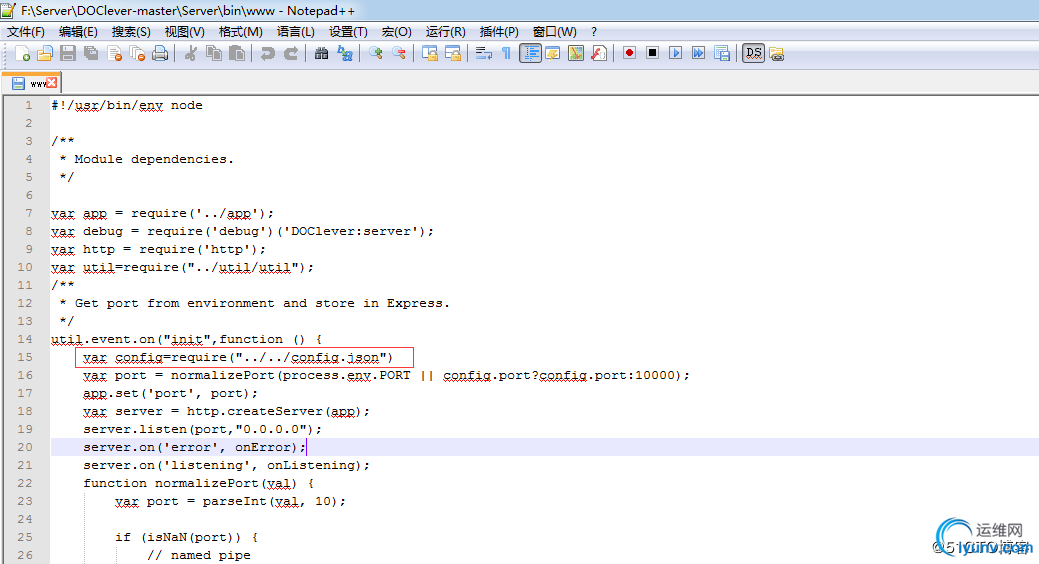
Task: Stop macro recording with black square
Action: pos(653,53)
